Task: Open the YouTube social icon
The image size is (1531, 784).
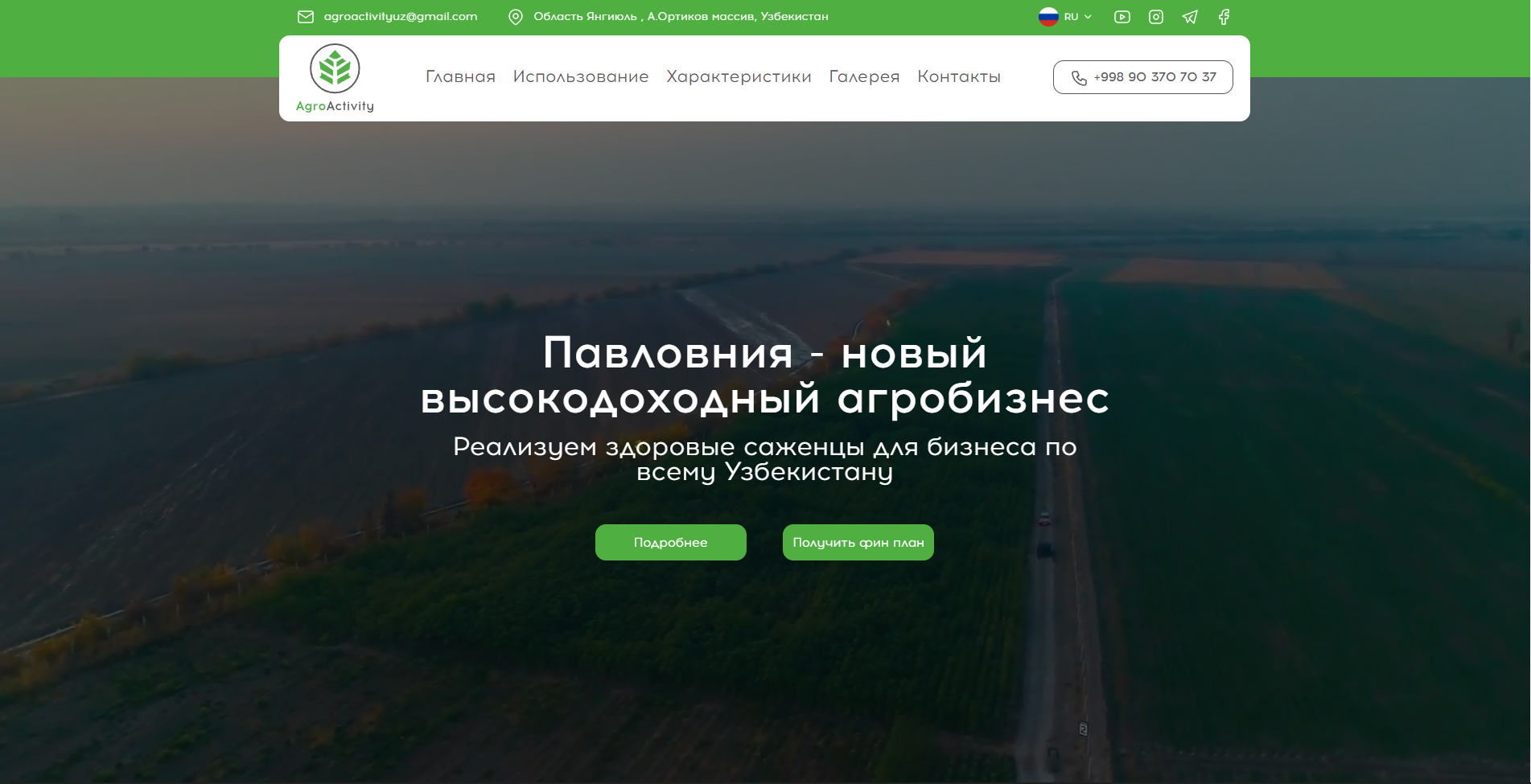Action: [x=1121, y=17]
